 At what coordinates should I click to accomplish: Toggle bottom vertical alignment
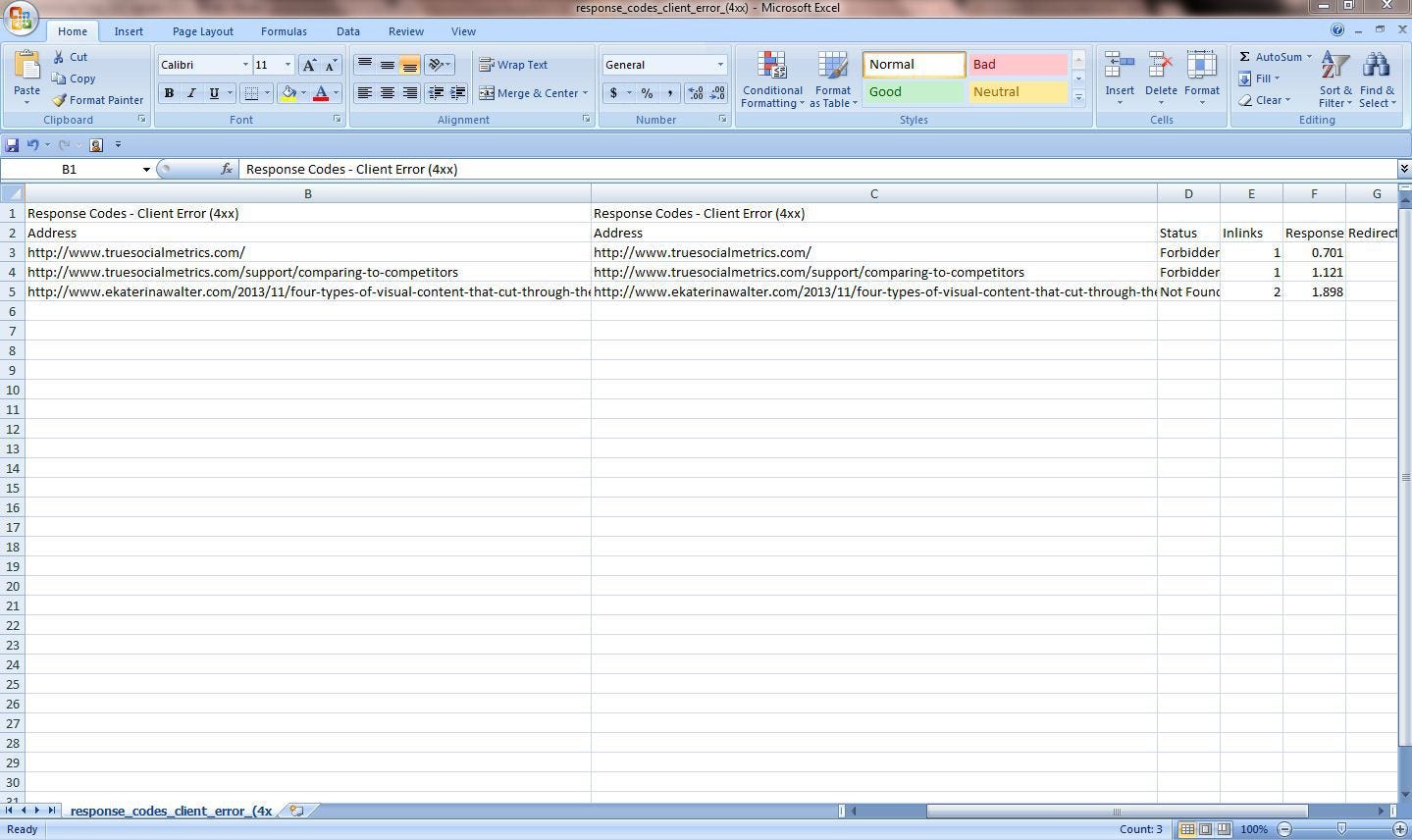(410, 65)
